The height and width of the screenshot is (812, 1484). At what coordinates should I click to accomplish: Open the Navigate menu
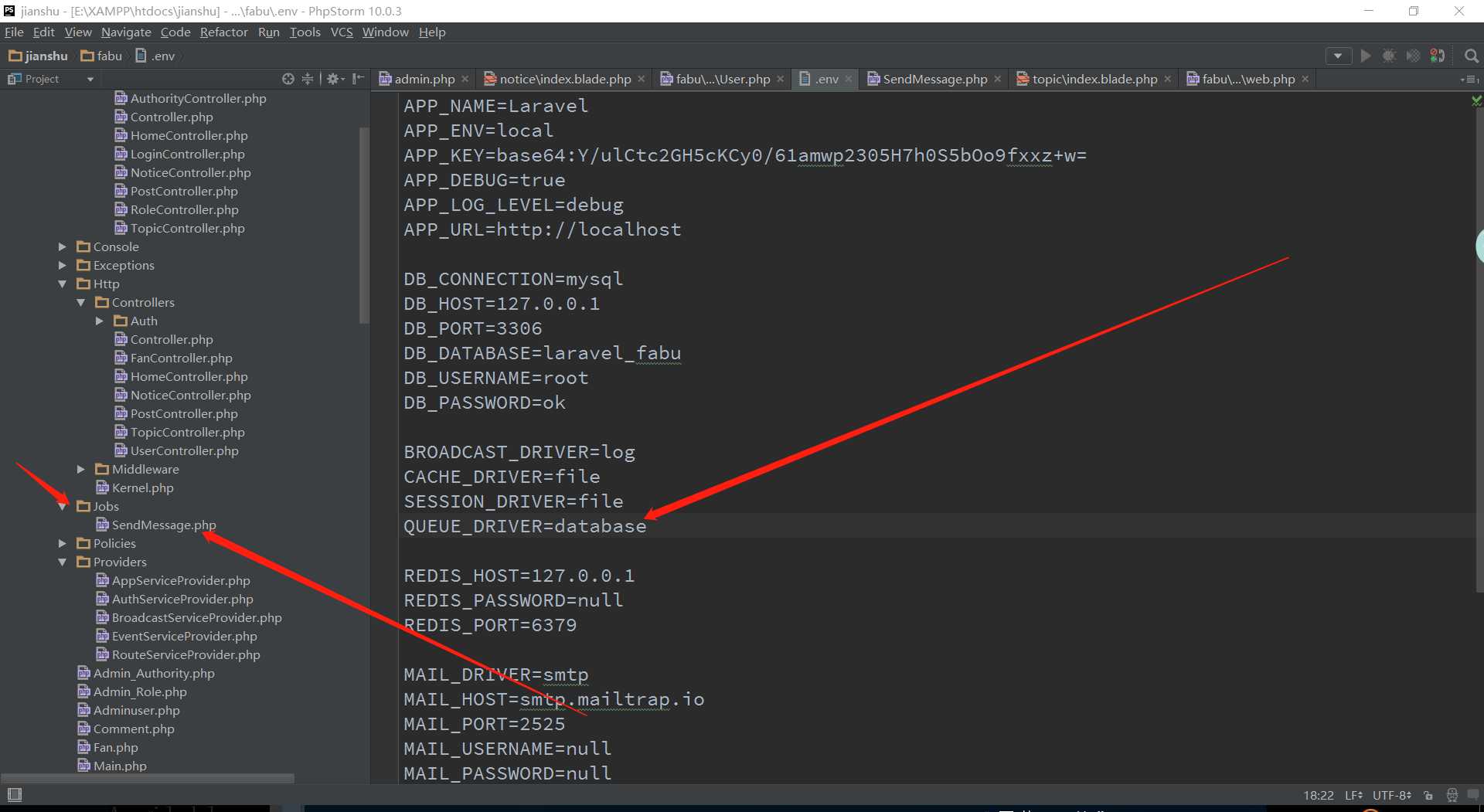tap(126, 32)
